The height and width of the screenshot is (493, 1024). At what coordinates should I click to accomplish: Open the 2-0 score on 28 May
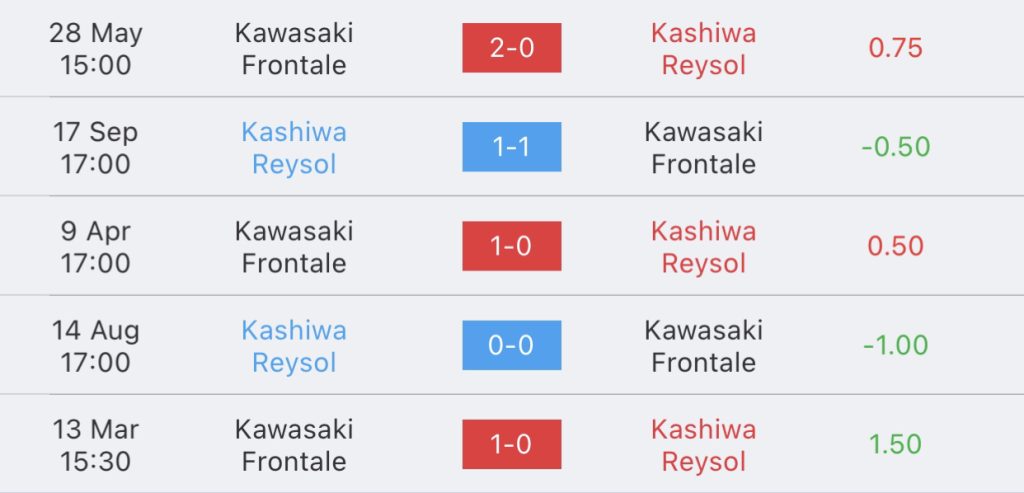click(x=511, y=48)
